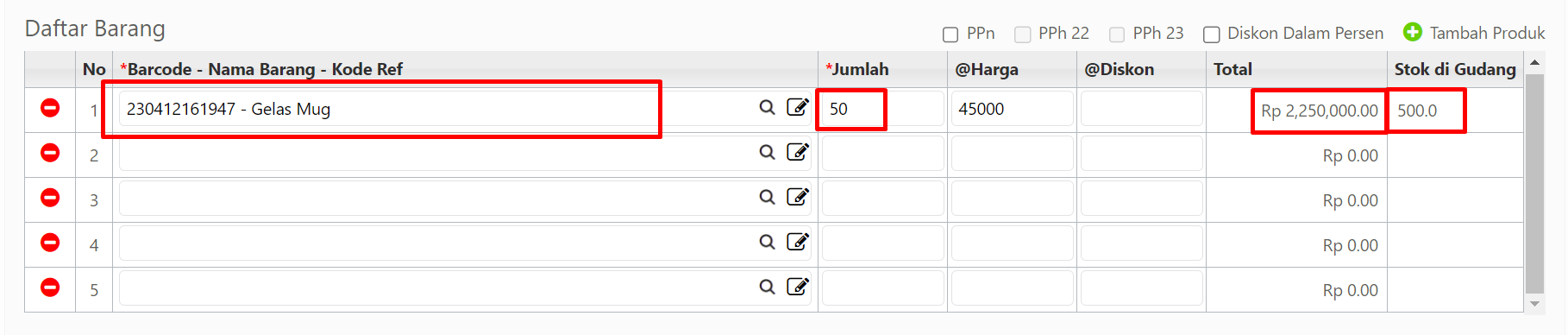Click the scrollbar down arrow
The height and width of the screenshot is (335, 1568).
(1534, 304)
